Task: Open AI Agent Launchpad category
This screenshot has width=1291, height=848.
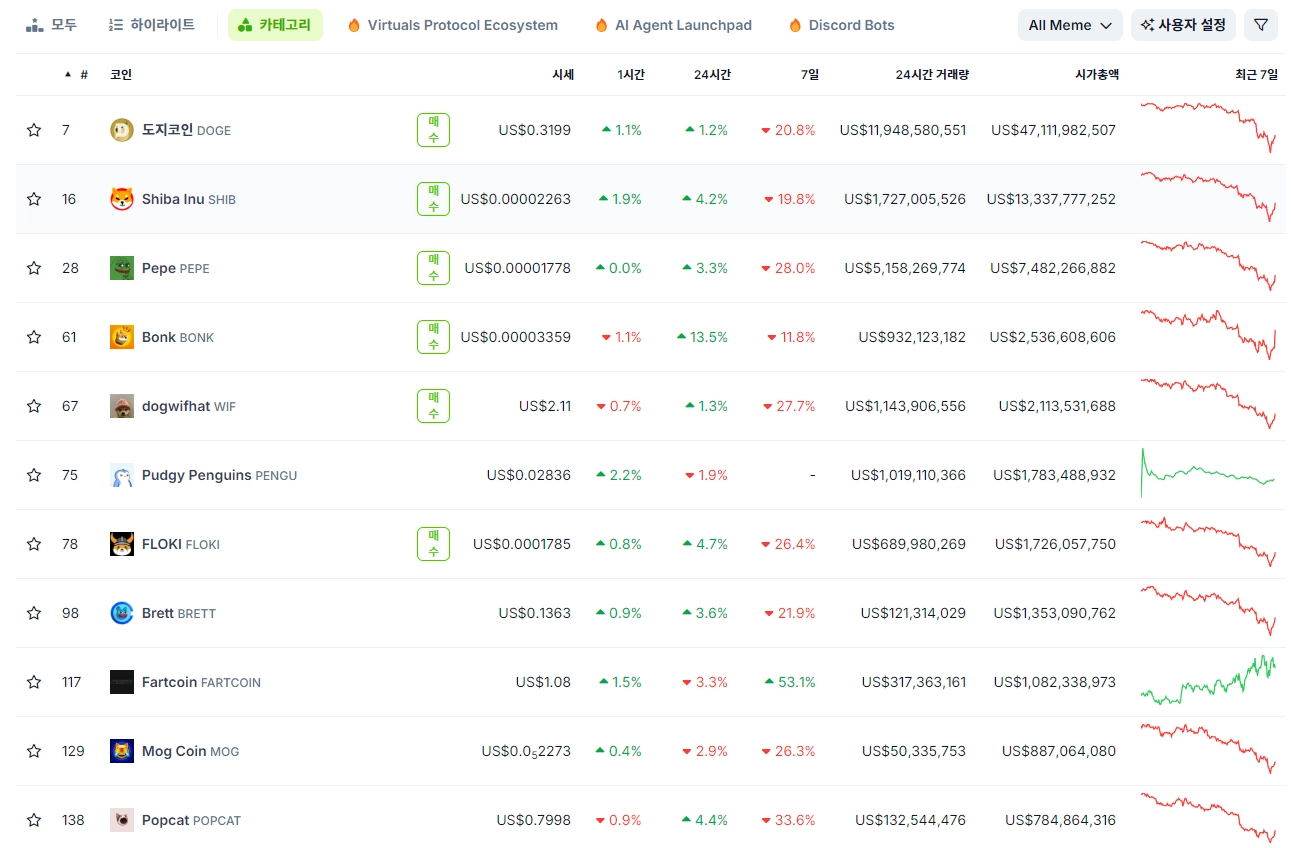Action: (x=673, y=25)
